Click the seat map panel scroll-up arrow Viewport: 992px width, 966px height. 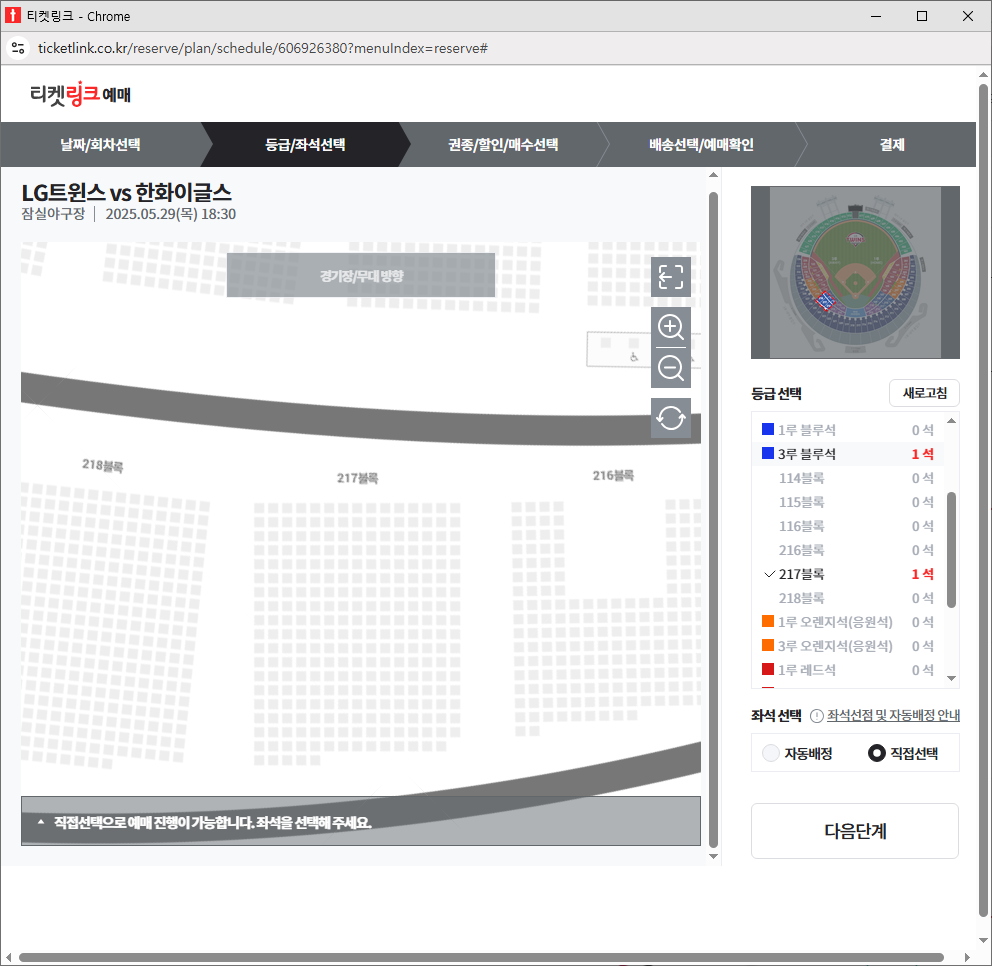click(714, 175)
